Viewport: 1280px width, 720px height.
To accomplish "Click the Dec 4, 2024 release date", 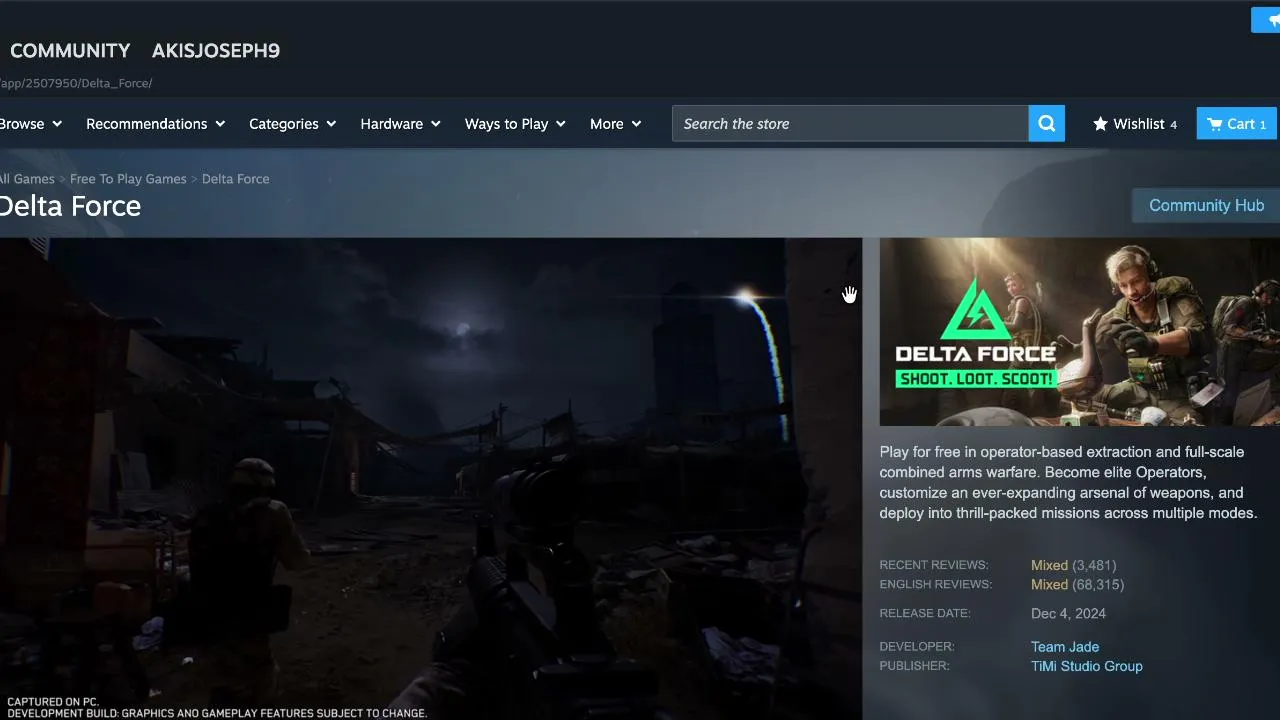I will pyautogui.click(x=1068, y=614).
